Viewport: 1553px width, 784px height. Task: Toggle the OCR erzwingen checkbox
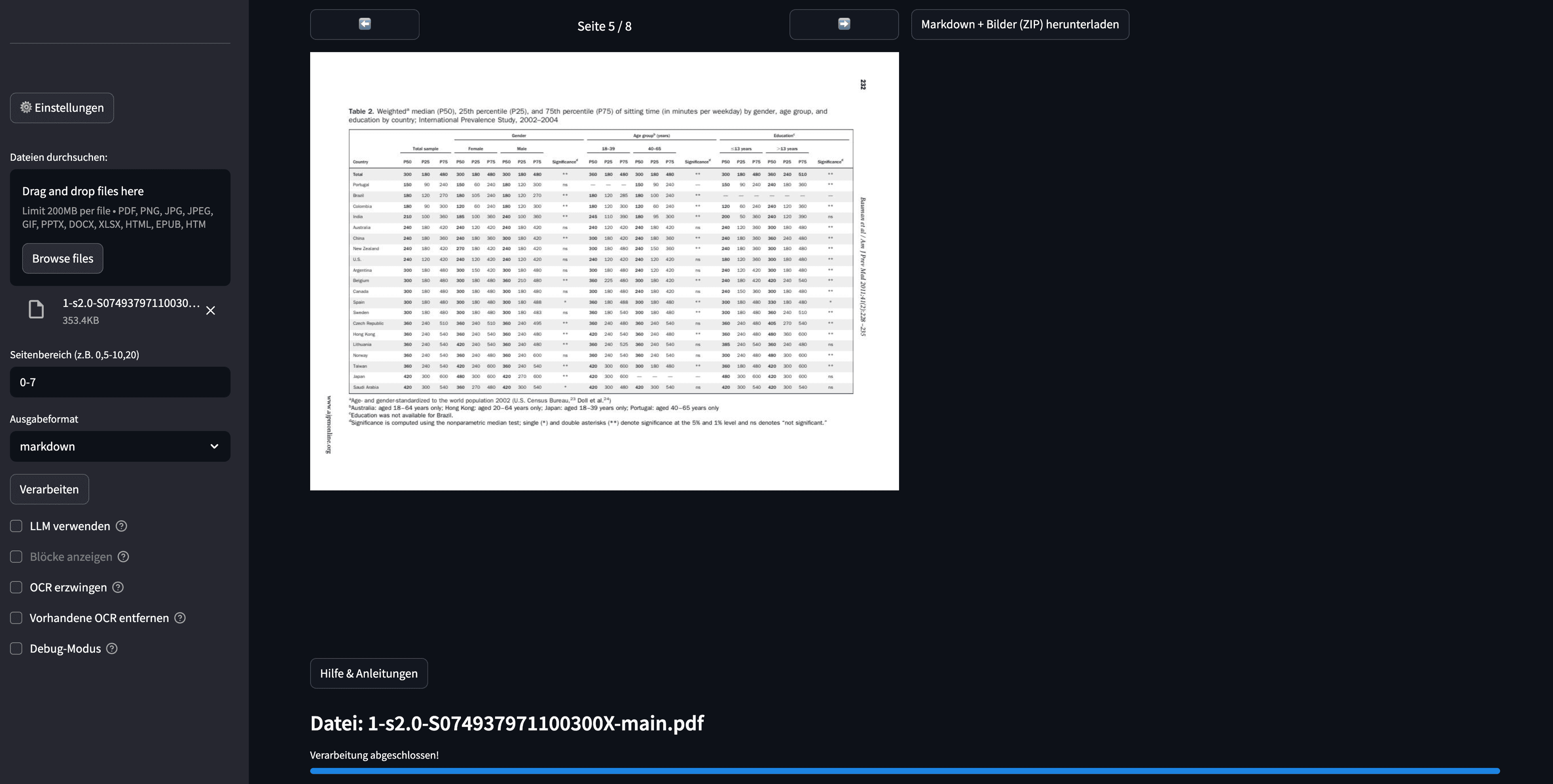point(16,587)
